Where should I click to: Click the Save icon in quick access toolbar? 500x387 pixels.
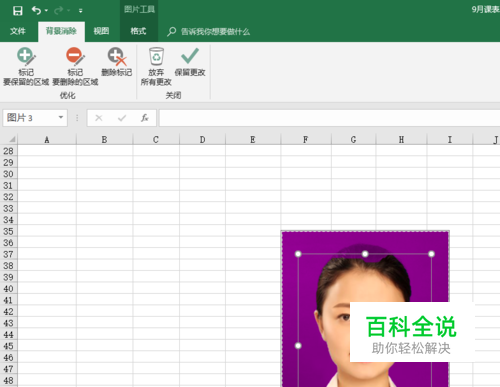pos(18,11)
